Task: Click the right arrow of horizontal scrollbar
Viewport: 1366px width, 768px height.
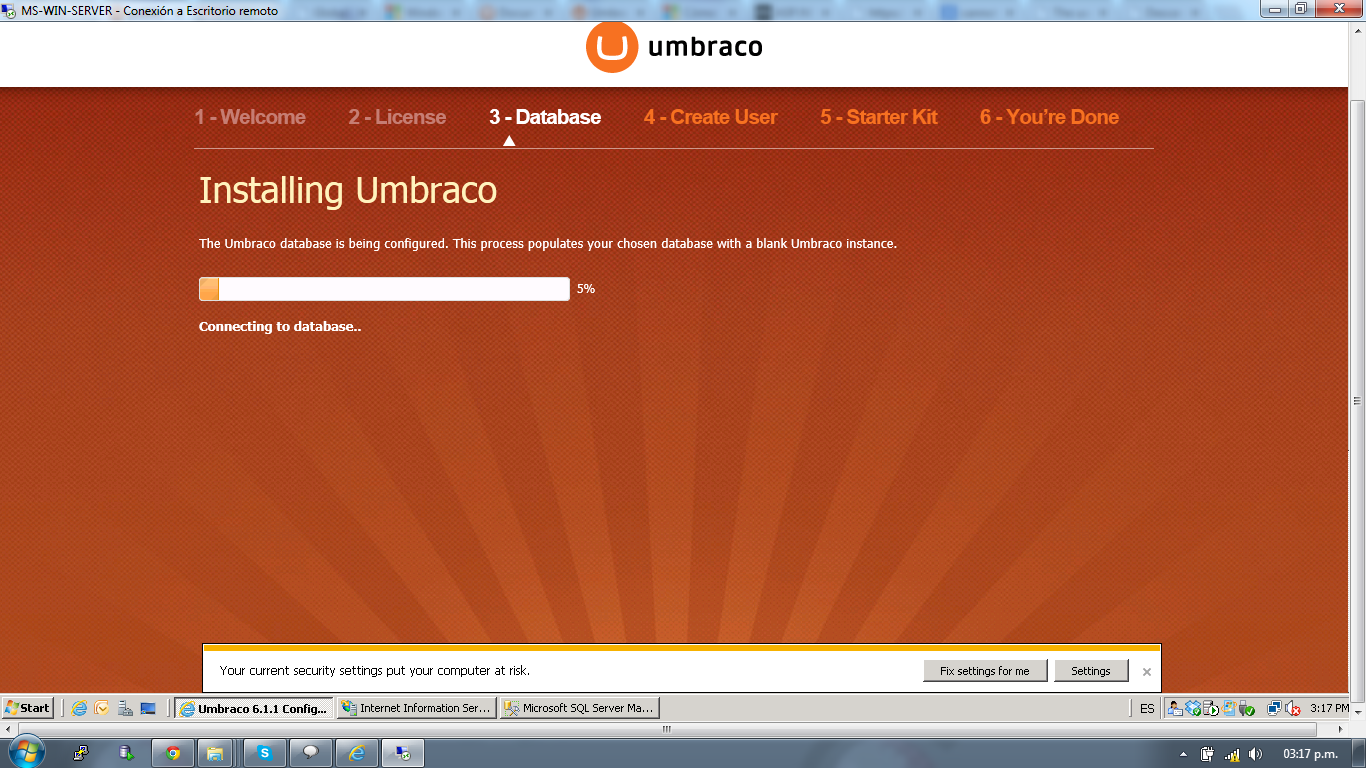Action: point(1342,729)
